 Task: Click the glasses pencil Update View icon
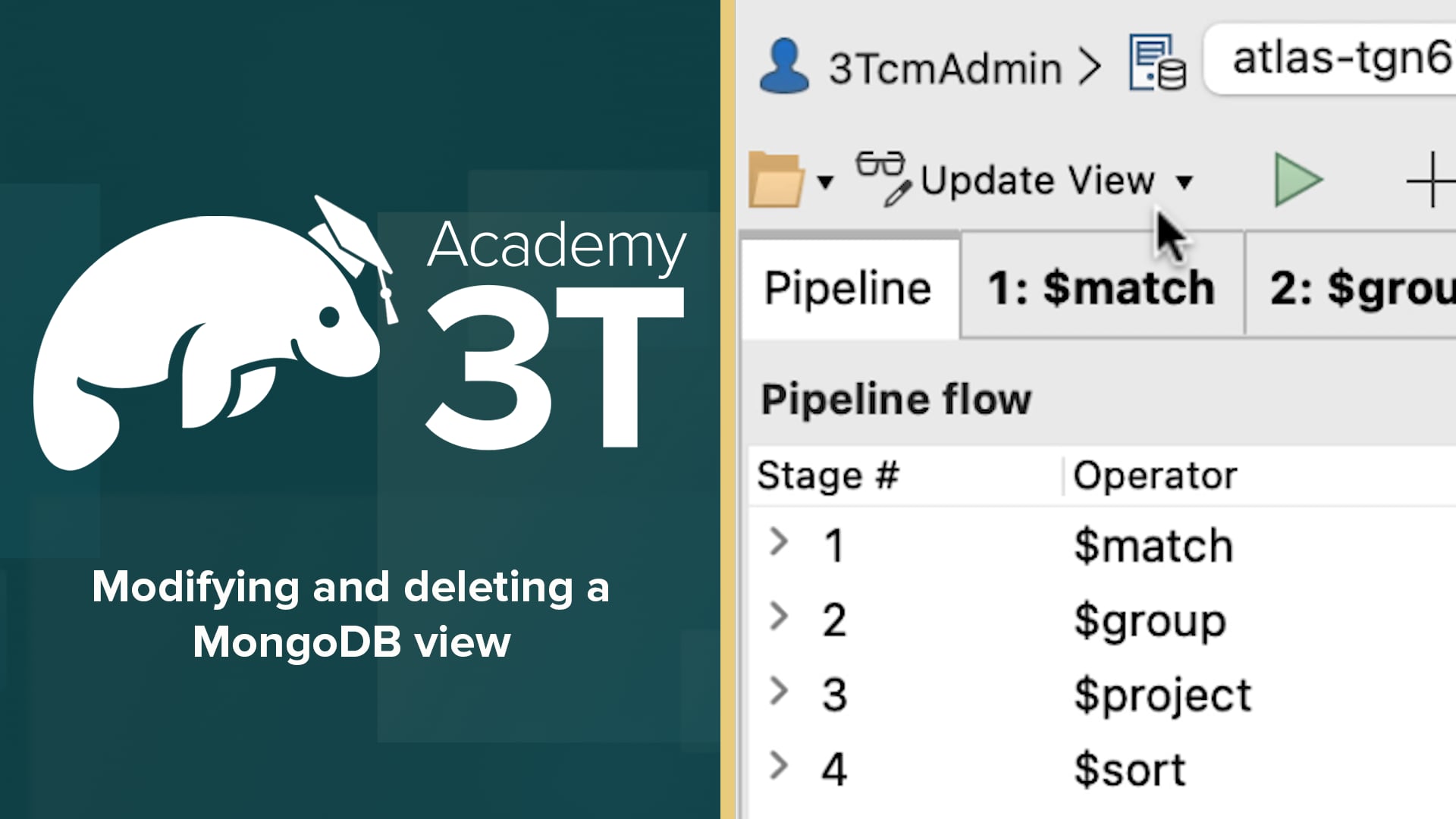pos(883,178)
